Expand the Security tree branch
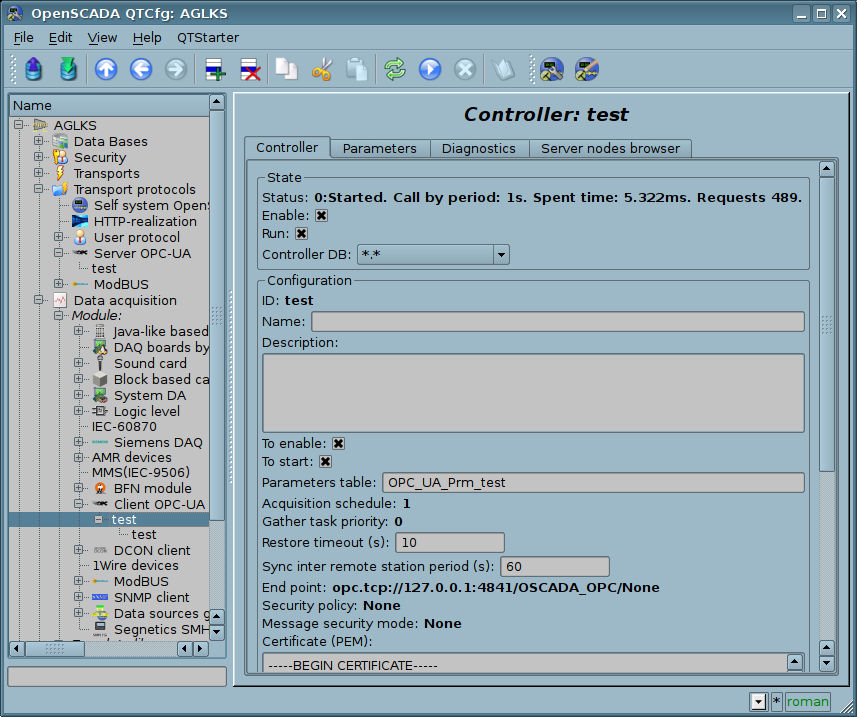Viewport: 857px width, 717px height. click(x=38, y=157)
